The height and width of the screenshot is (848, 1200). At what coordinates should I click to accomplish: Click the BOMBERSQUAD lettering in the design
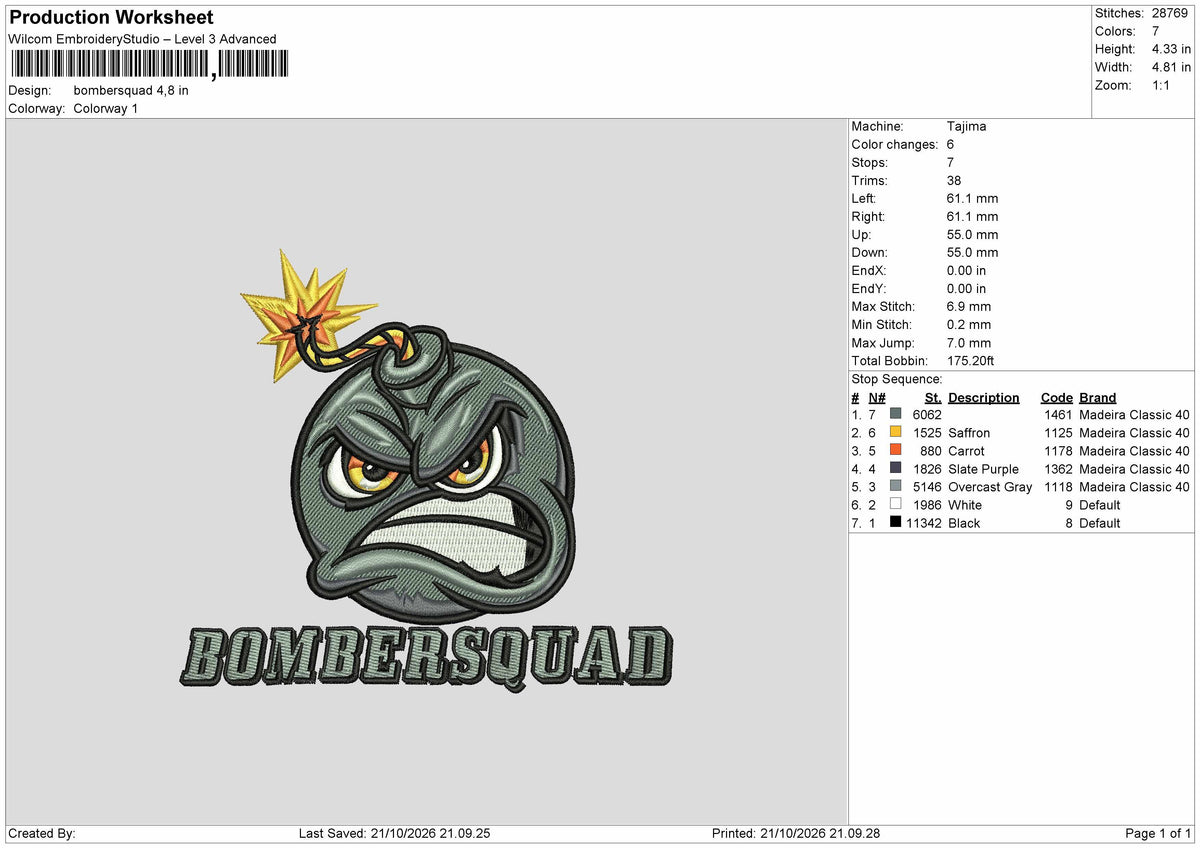click(x=426, y=659)
